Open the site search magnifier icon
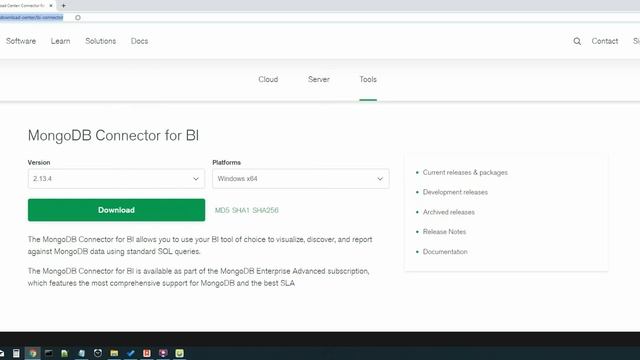 (577, 41)
